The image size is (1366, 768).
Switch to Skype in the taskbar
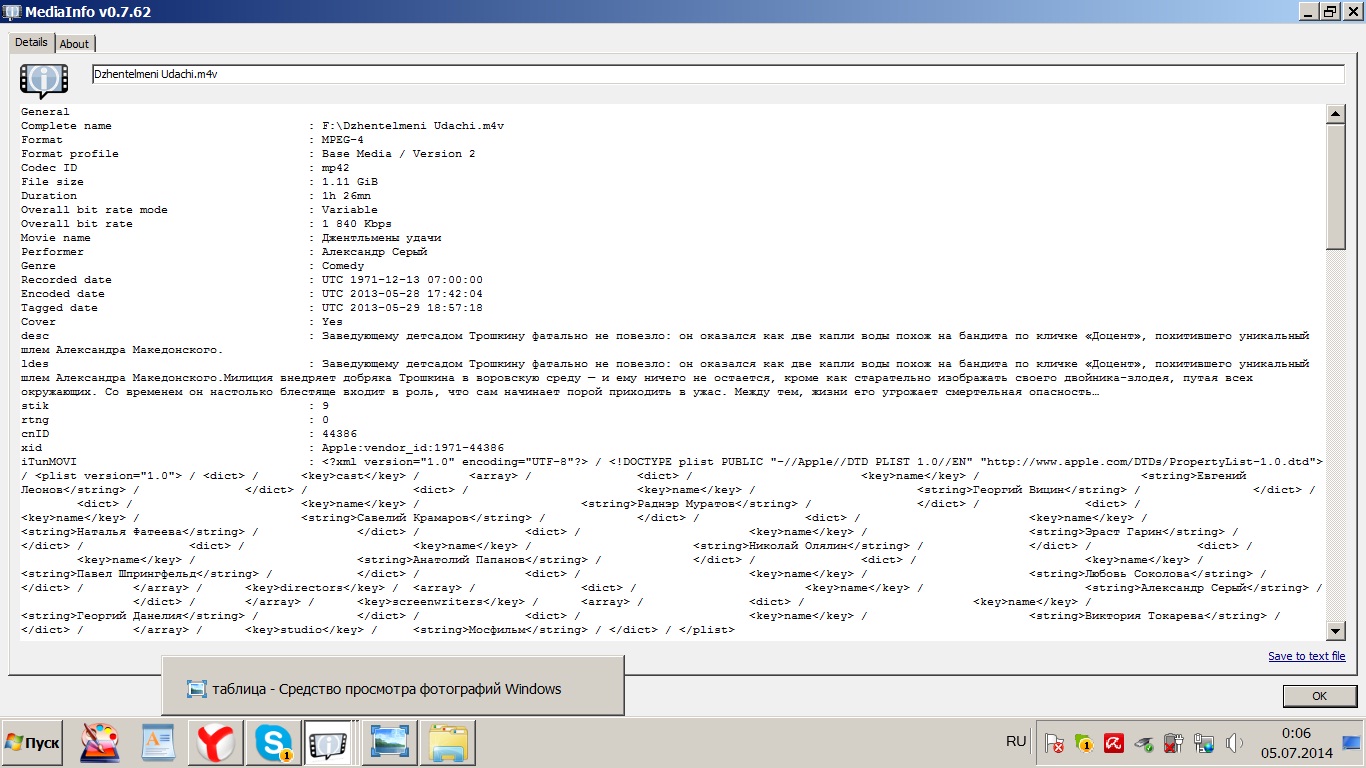coord(273,743)
